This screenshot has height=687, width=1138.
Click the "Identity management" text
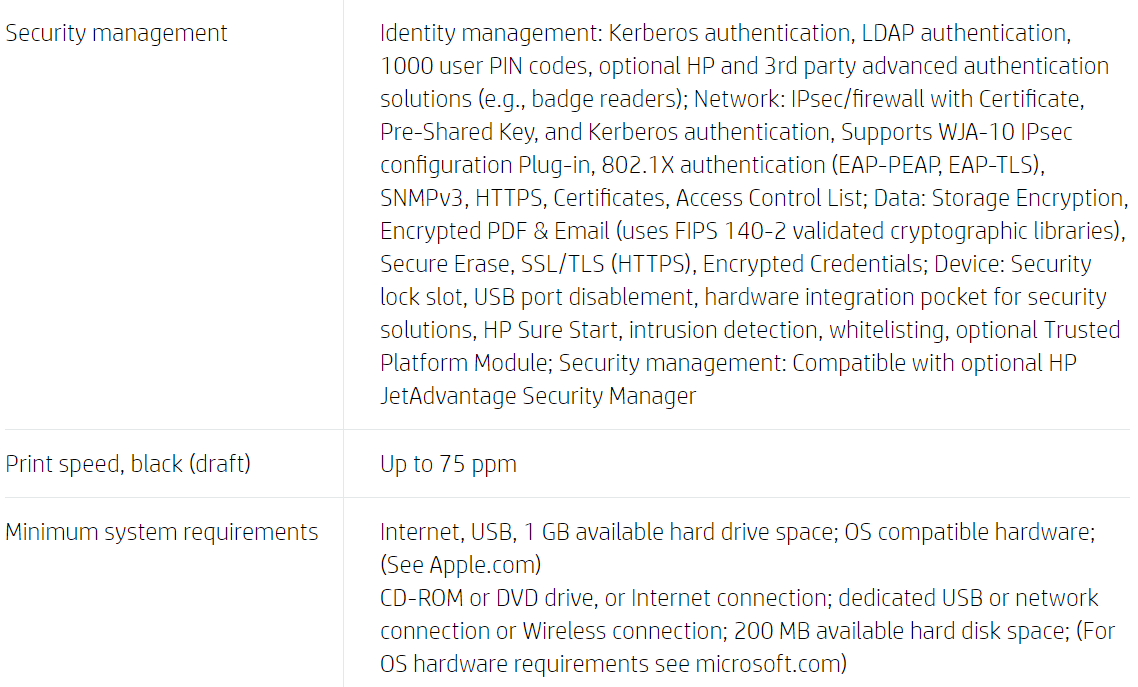(487, 33)
